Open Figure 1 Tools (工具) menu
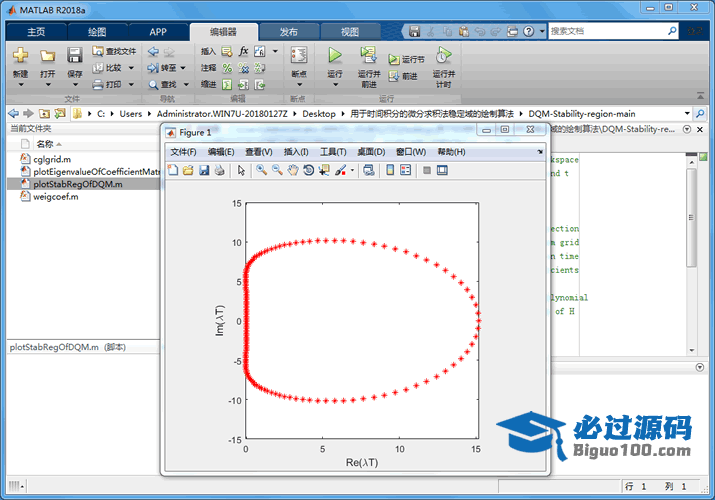Viewport: 715px width, 500px height. click(x=333, y=152)
